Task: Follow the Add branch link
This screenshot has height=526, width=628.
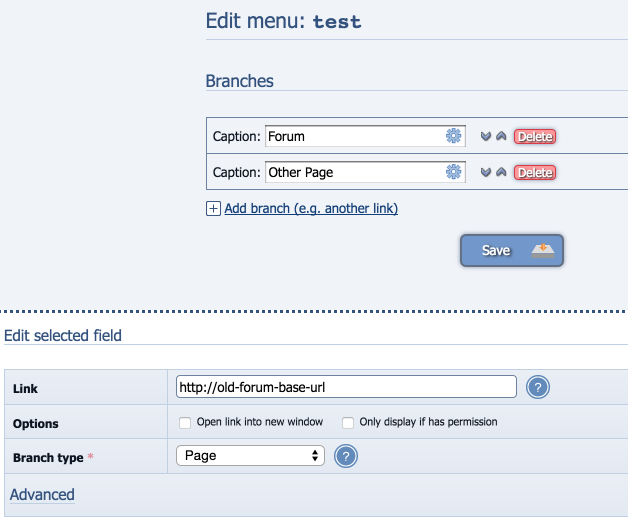Action: pyautogui.click(x=311, y=209)
